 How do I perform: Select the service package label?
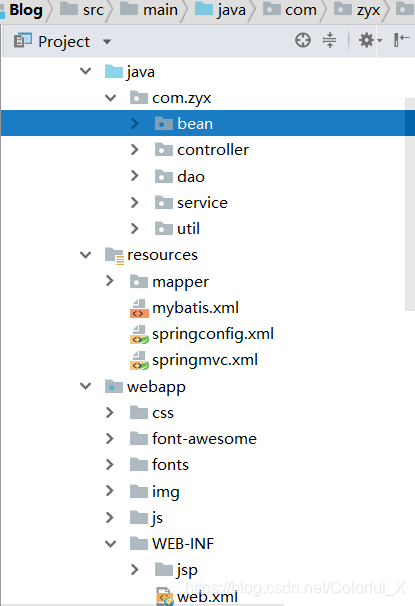tap(202, 203)
